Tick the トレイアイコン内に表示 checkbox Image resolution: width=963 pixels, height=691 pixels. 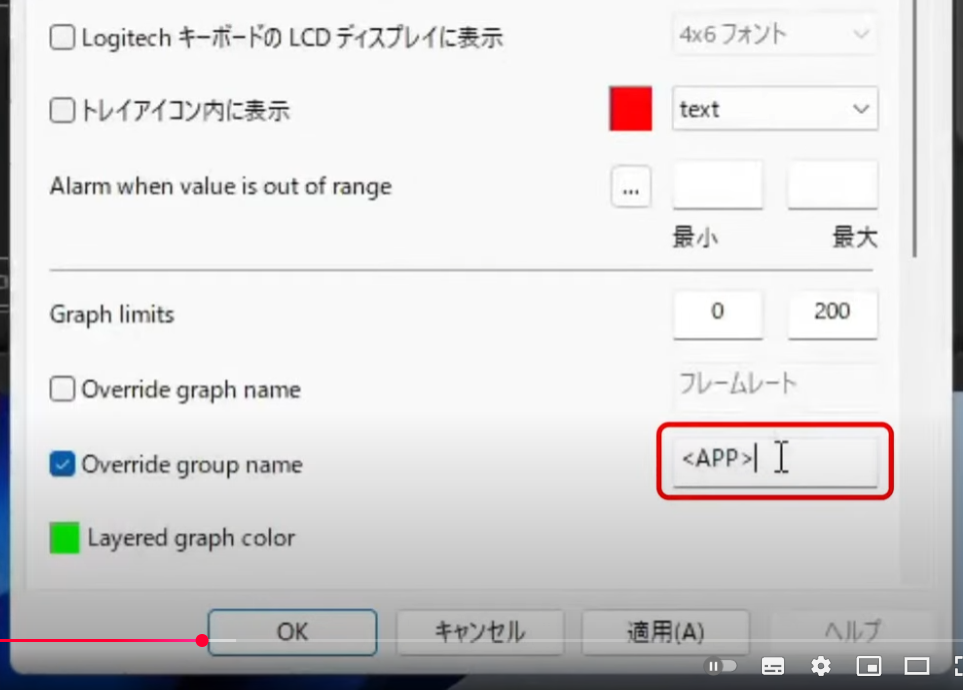62,111
